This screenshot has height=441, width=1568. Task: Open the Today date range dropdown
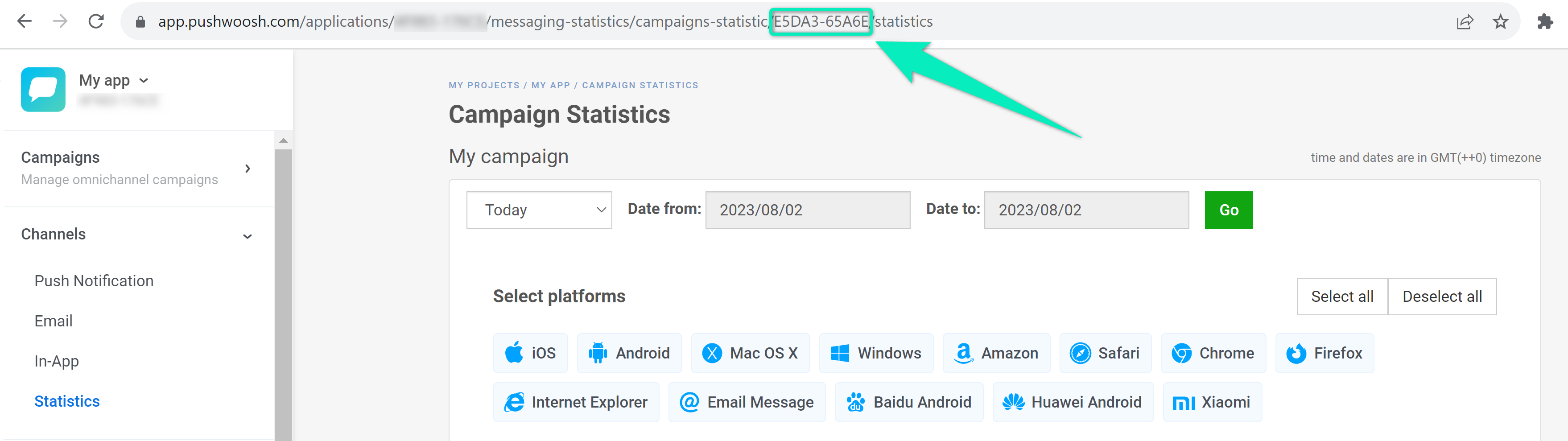click(x=539, y=210)
